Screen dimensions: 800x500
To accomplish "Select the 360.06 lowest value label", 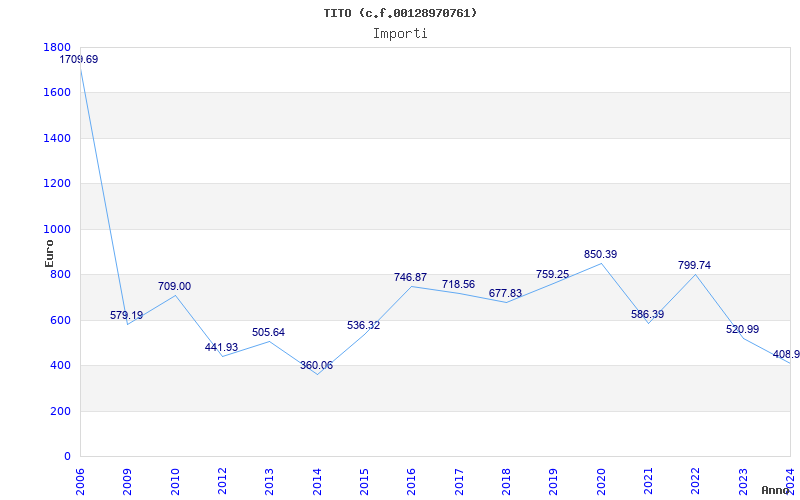I will click(316, 366).
